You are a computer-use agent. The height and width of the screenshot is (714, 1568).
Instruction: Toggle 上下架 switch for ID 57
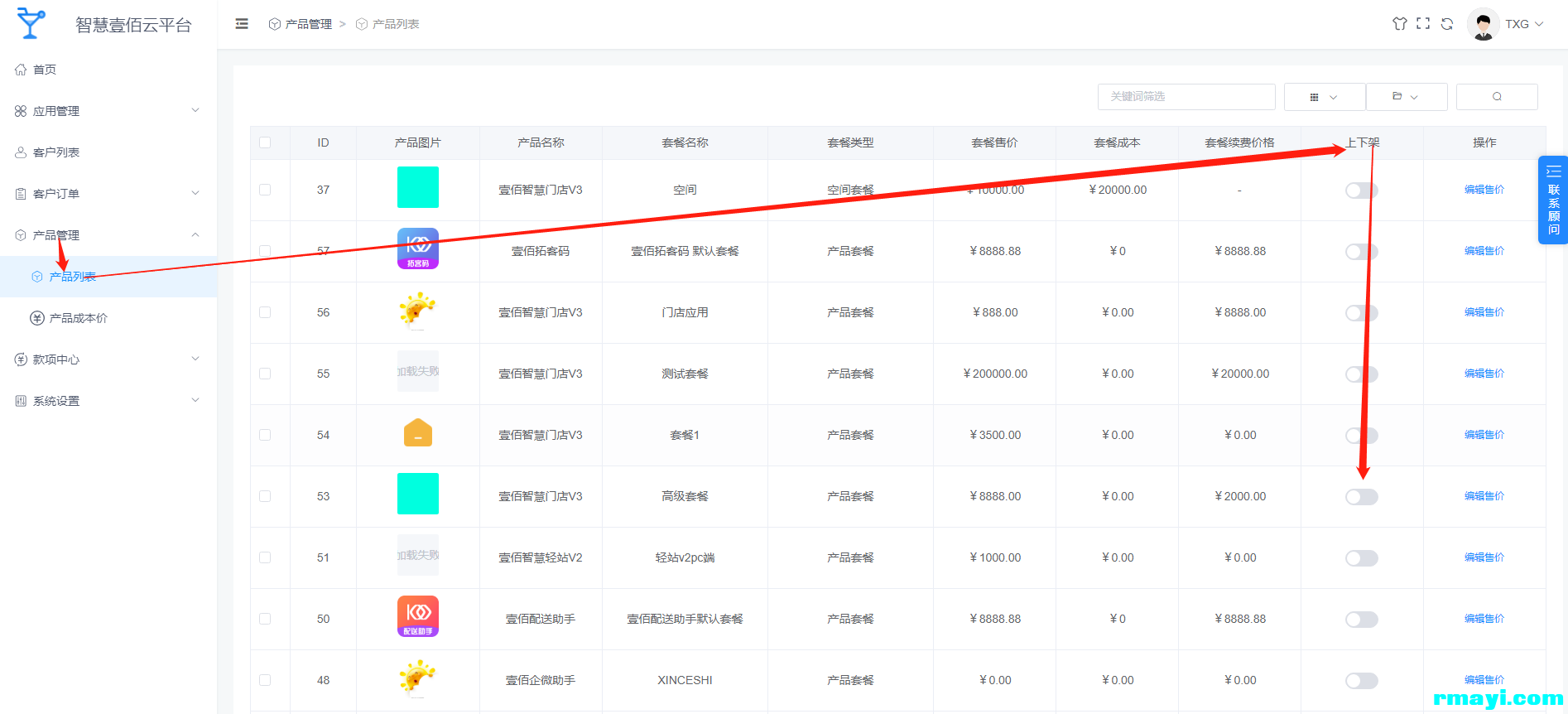tap(1362, 252)
